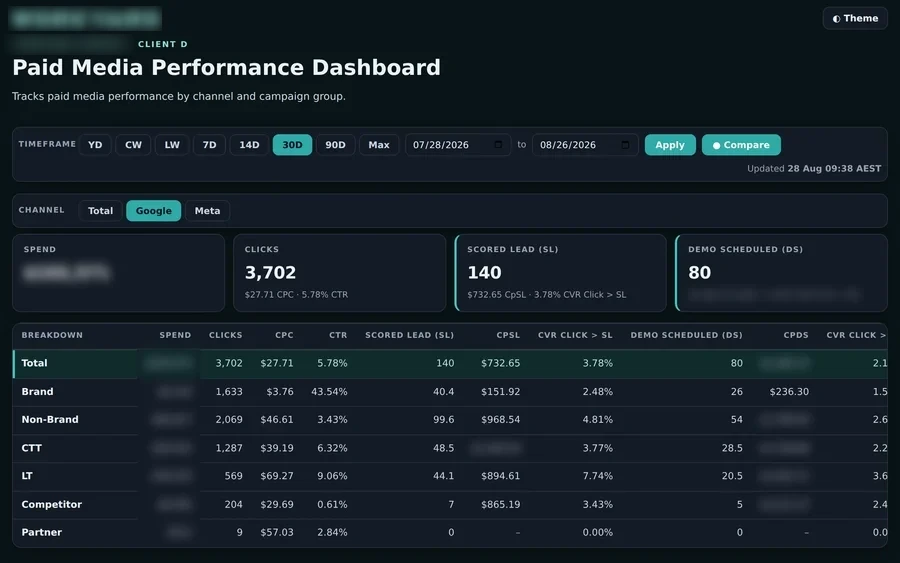The height and width of the screenshot is (563, 900).
Task: Toggle the Theme button
Action: (x=855, y=18)
